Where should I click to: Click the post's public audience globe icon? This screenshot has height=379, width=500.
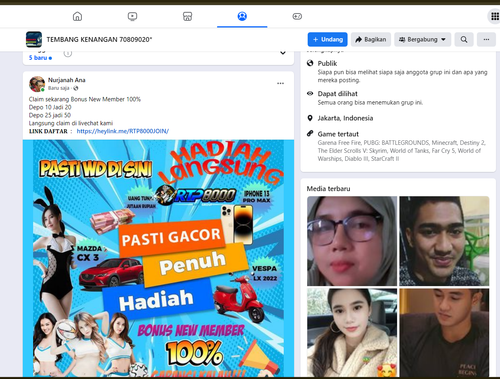pyautogui.click(x=76, y=88)
